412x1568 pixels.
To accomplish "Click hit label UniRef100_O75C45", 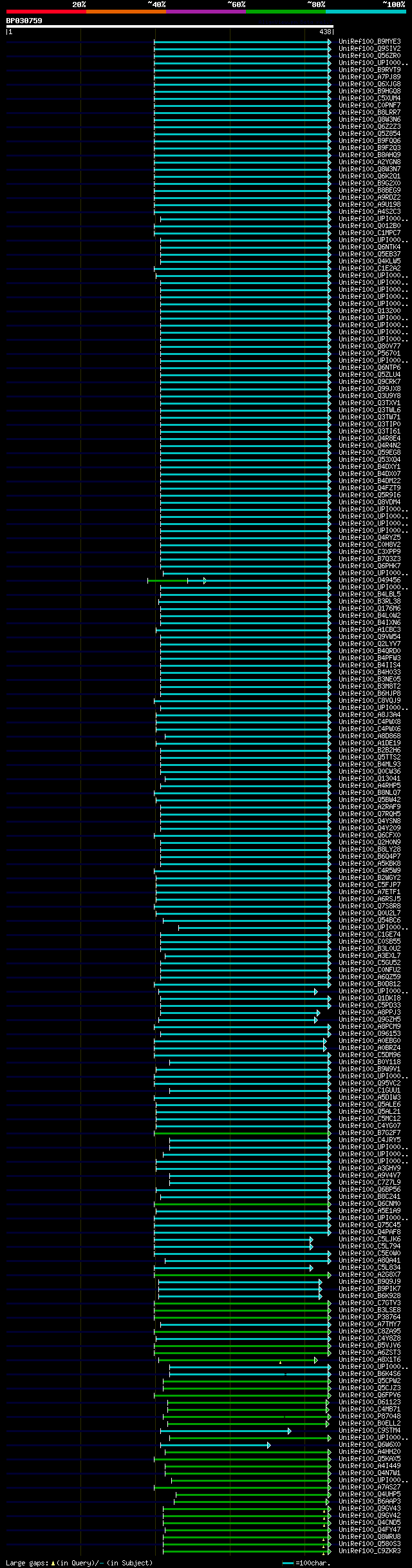I will pos(370,1225).
